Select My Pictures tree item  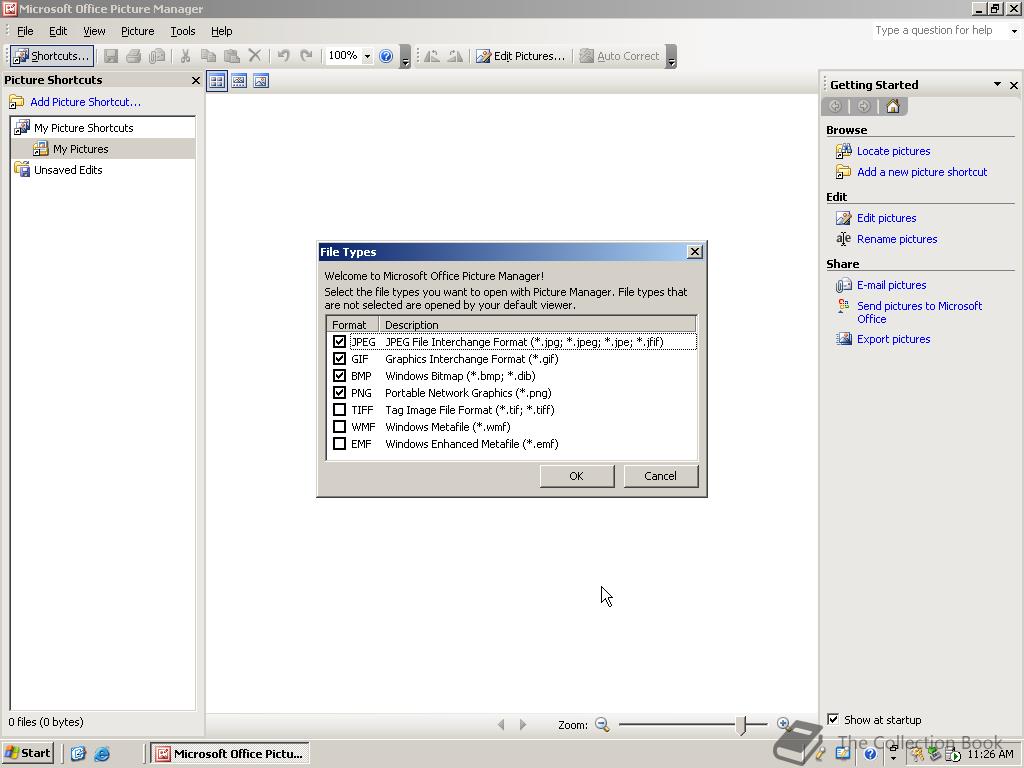80,149
